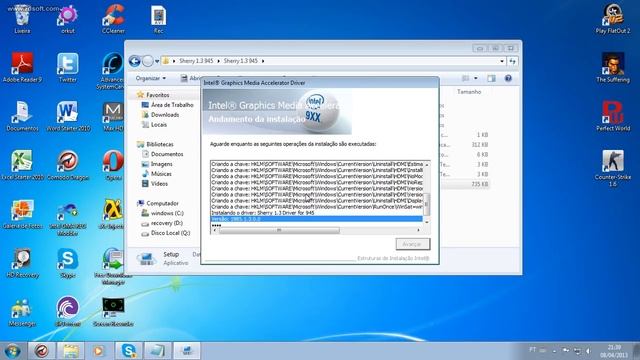Open Comodo Dragon browser shortcut
This screenshot has height=360, width=640.
(68, 165)
